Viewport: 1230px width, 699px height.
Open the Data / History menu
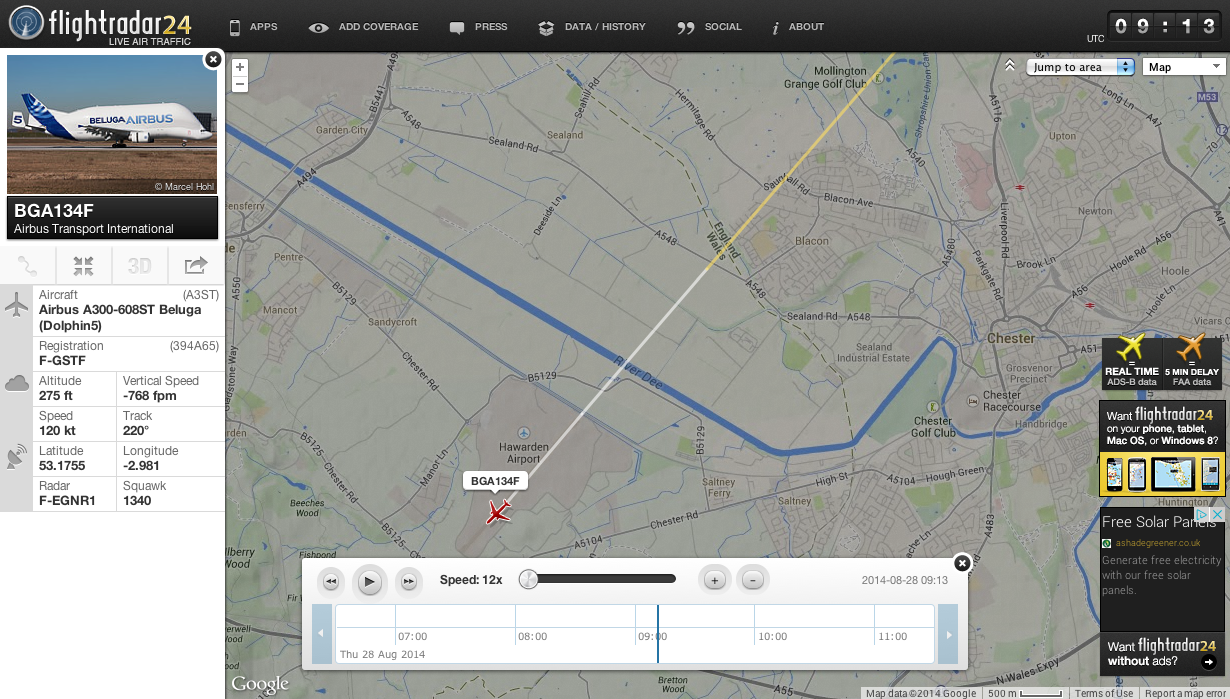[x=592, y=27]
